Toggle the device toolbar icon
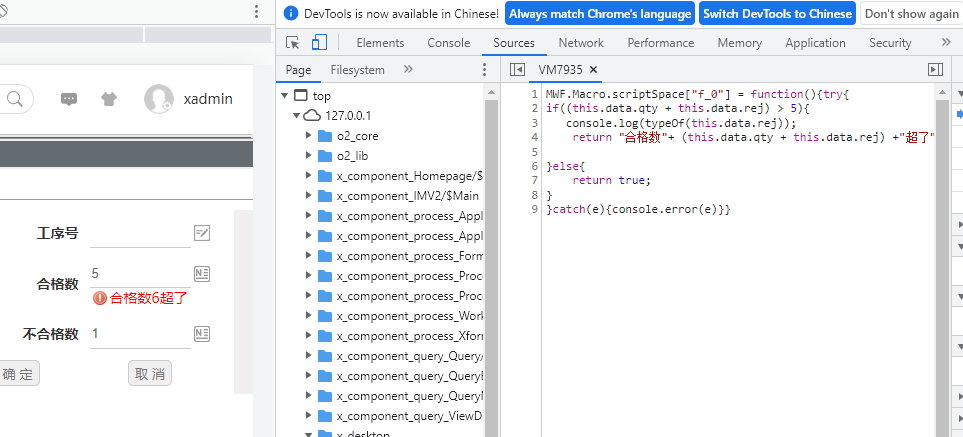This screenshot has width=963, height=437. pyautogui.click(x=319, y=43)
